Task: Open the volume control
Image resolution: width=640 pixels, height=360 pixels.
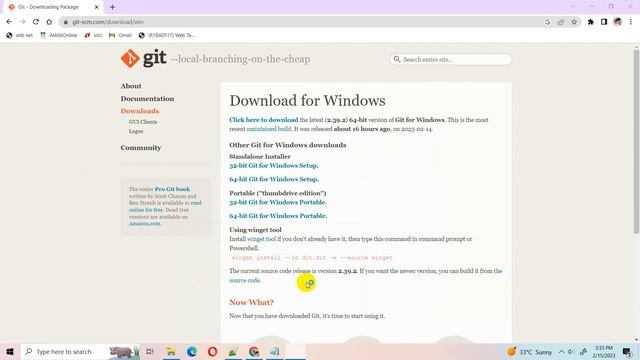Action: click(571, 352)
